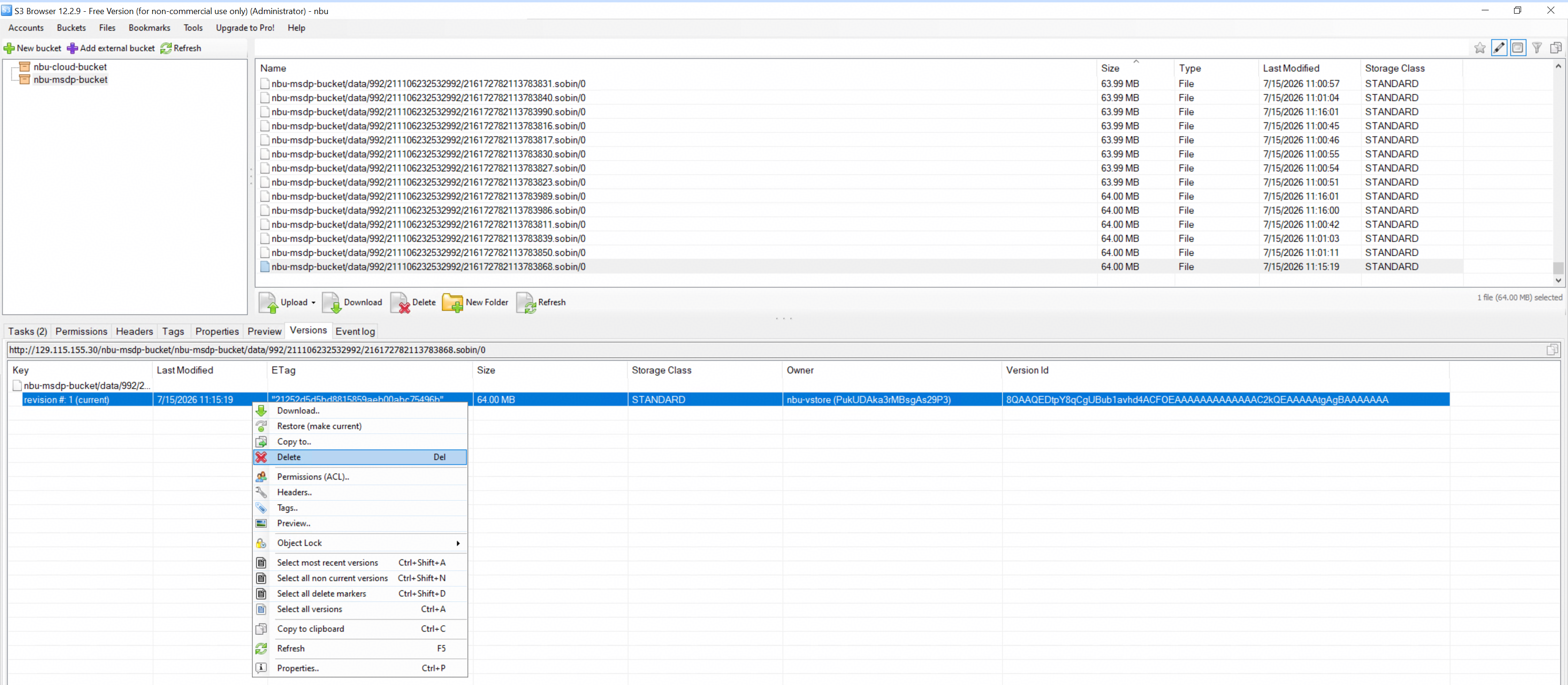
Task: Sort file list by Size column
Action: click(1134, 68)
